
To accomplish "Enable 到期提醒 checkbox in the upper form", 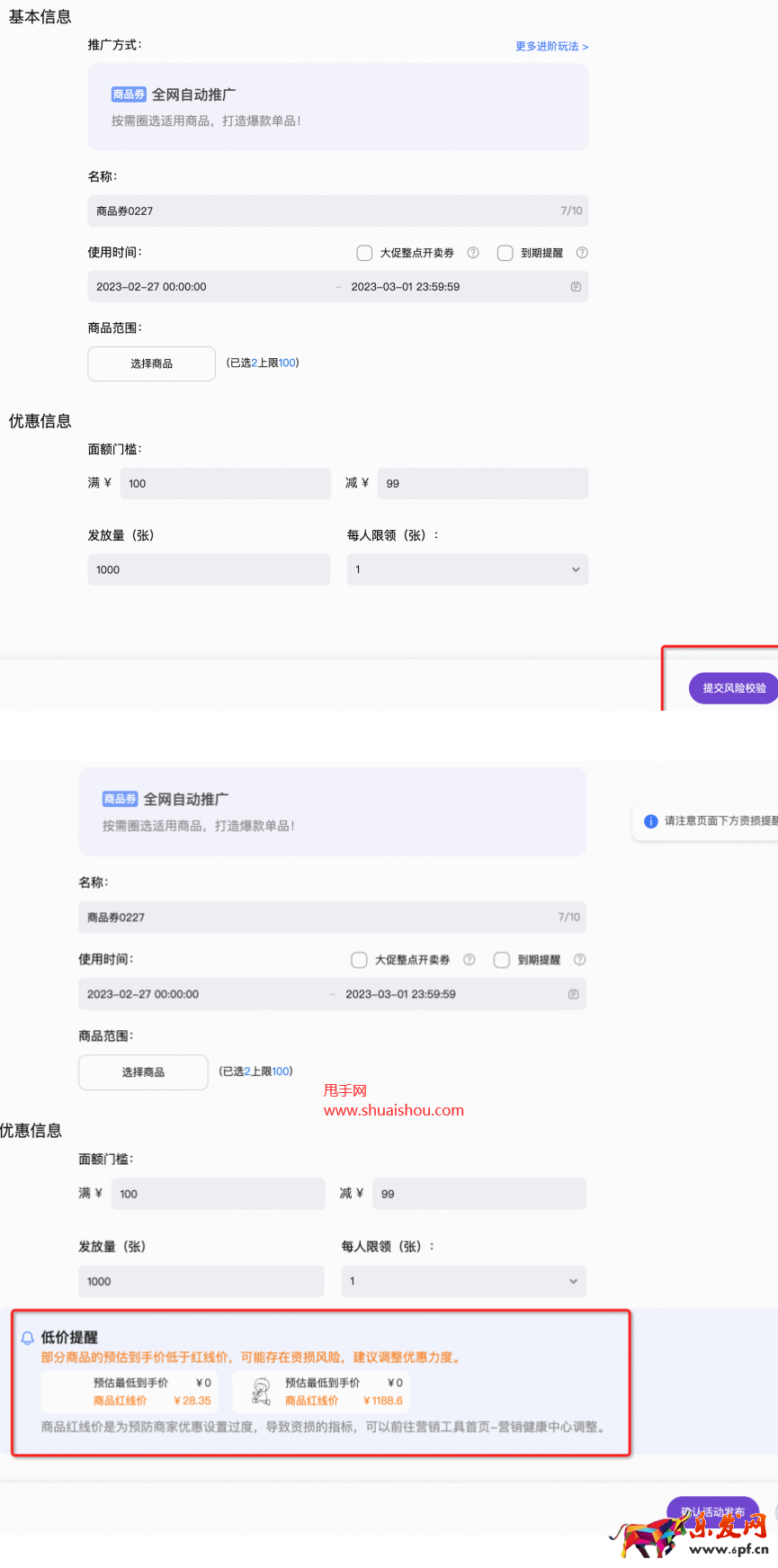I will click(x=505, y=253).
